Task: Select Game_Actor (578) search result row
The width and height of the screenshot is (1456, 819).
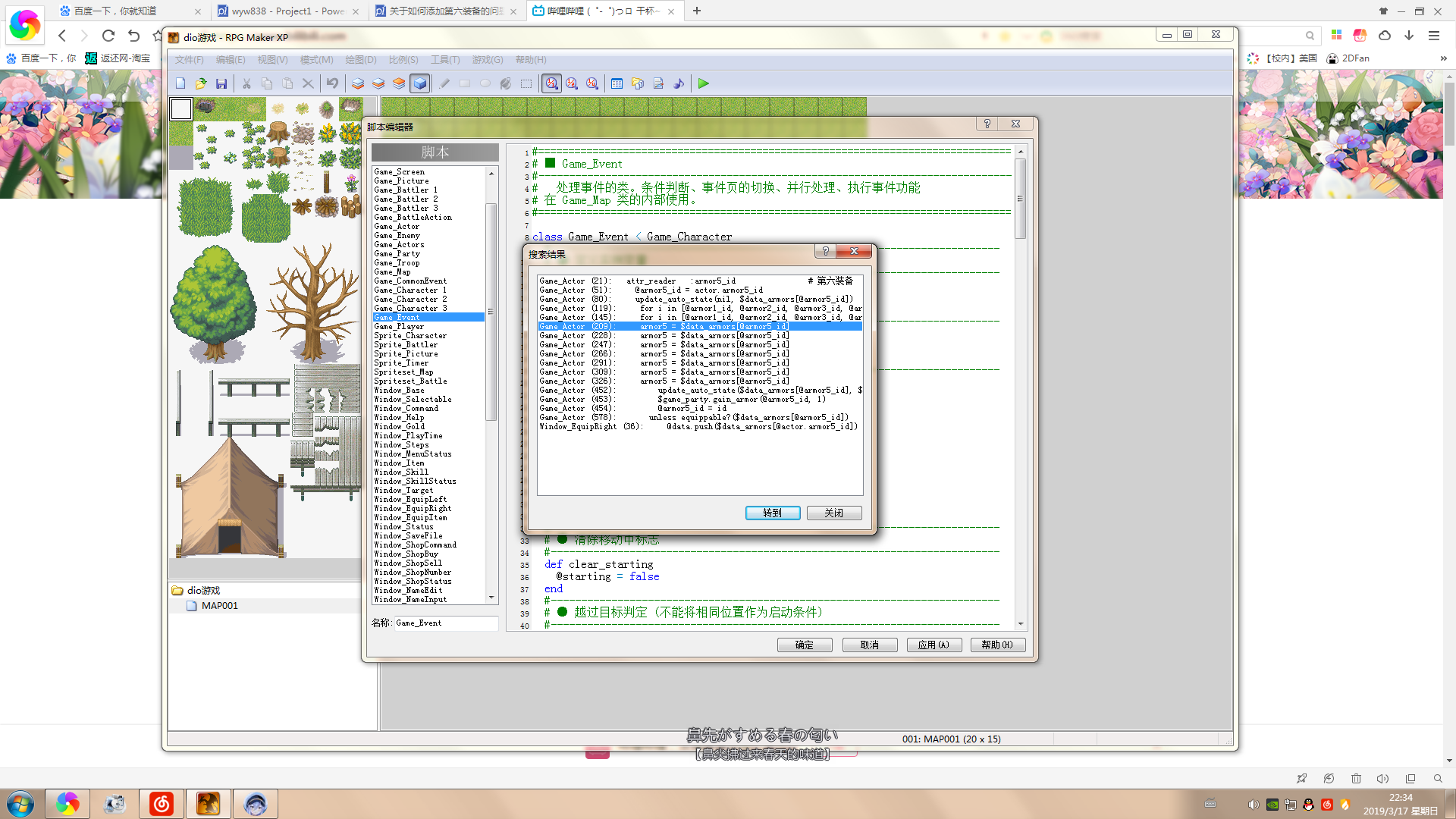Action: click(699, 418)
